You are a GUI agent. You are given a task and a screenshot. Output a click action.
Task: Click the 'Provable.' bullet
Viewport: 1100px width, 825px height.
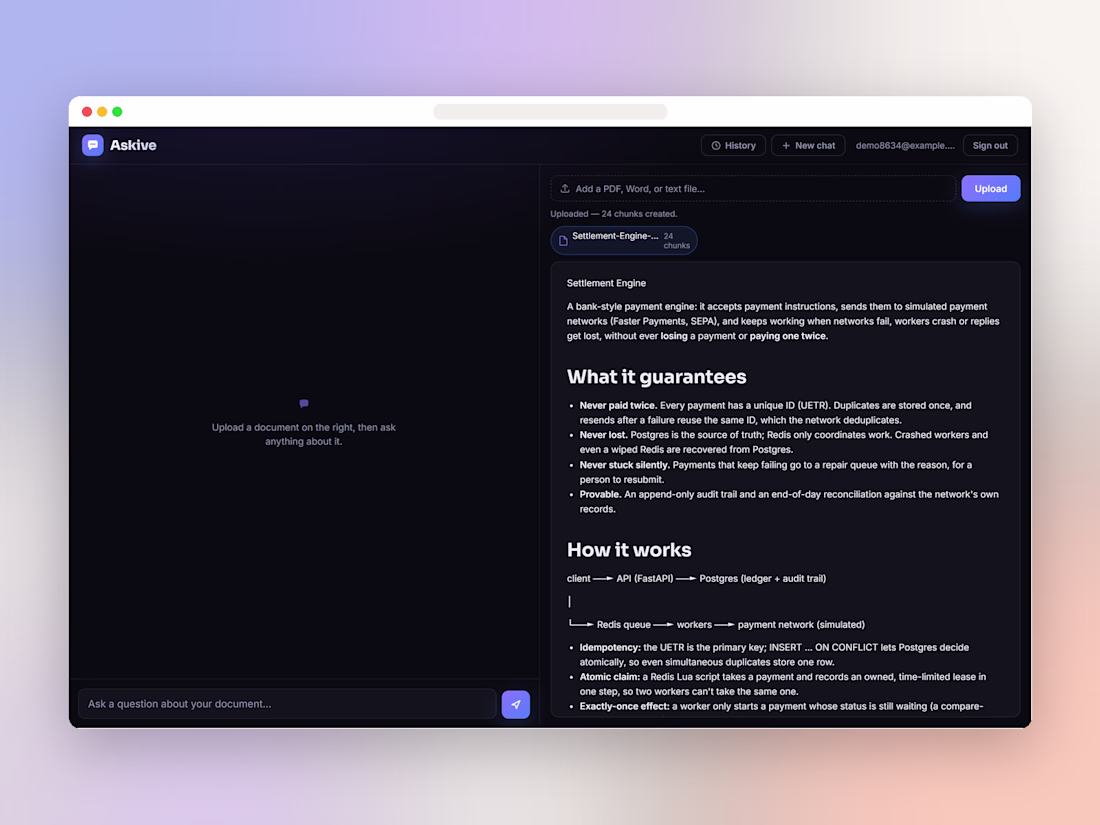pyautogui.click(x=789, y=502)
